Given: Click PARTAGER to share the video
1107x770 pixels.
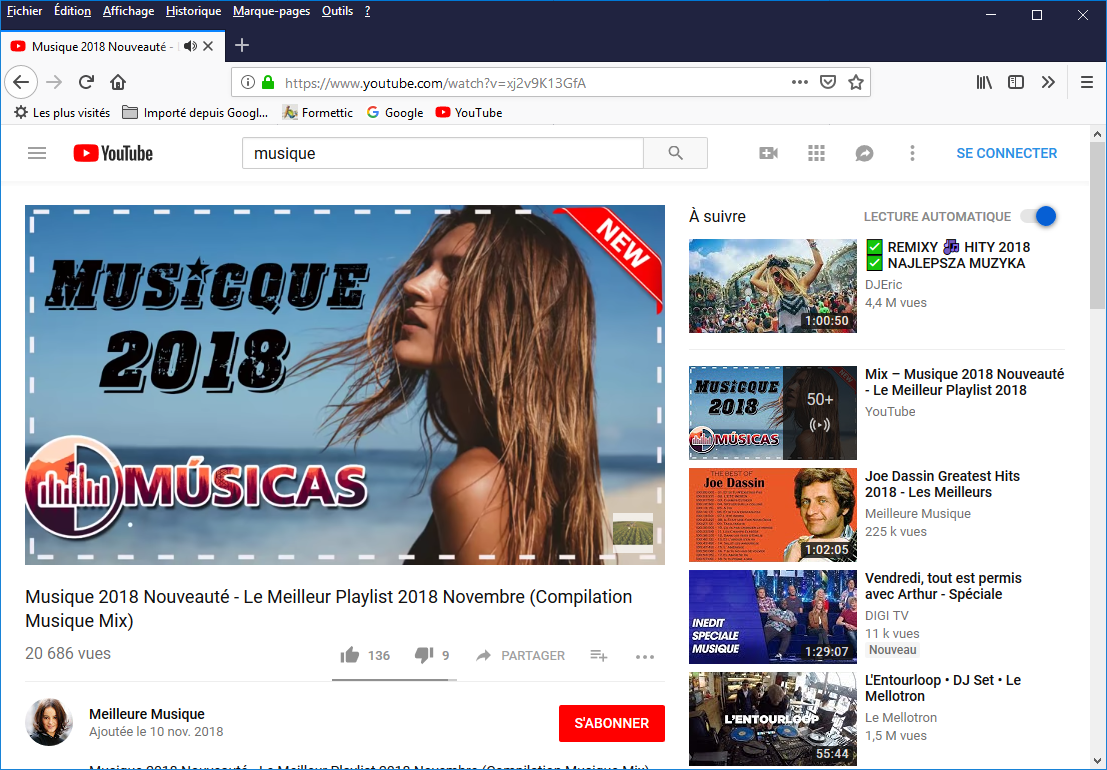Looking at the screenshot, I should [x=520, y=656].
